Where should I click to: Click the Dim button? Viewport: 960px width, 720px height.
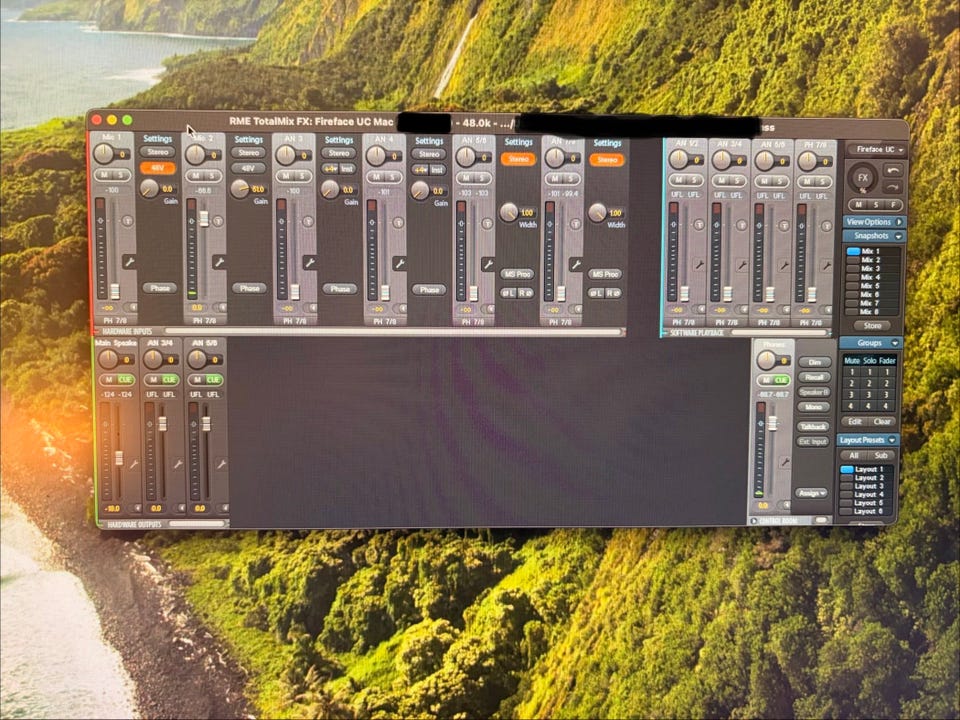pos(815,362)
